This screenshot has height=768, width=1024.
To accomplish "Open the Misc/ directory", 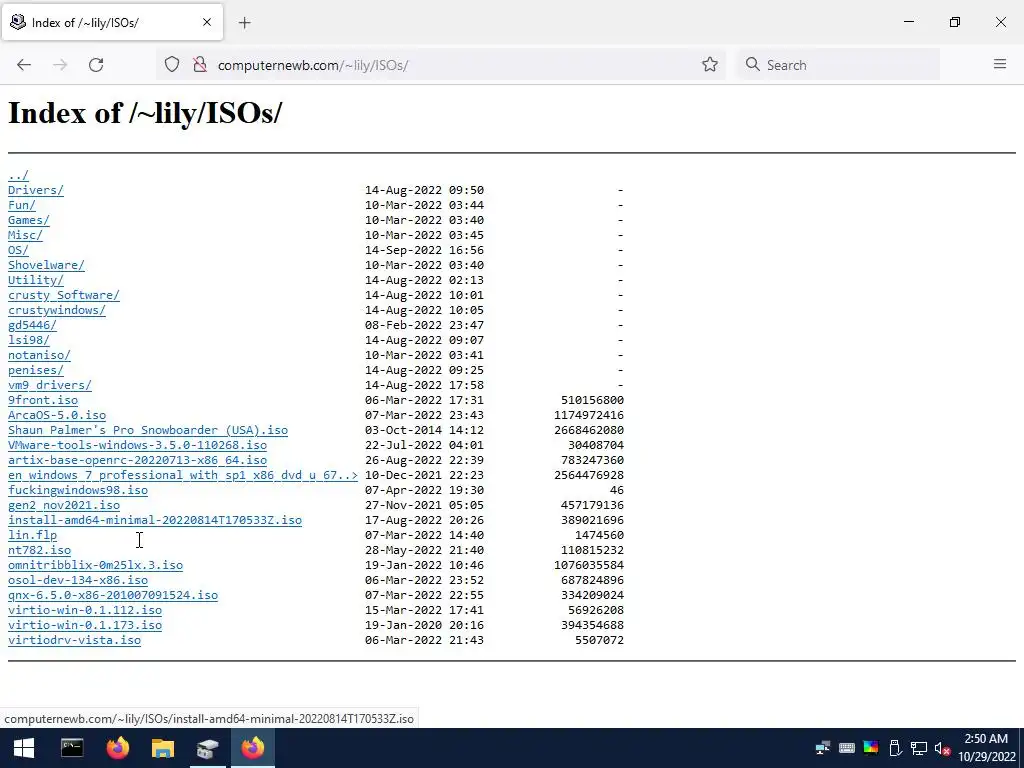I will [x=25, y=235].
